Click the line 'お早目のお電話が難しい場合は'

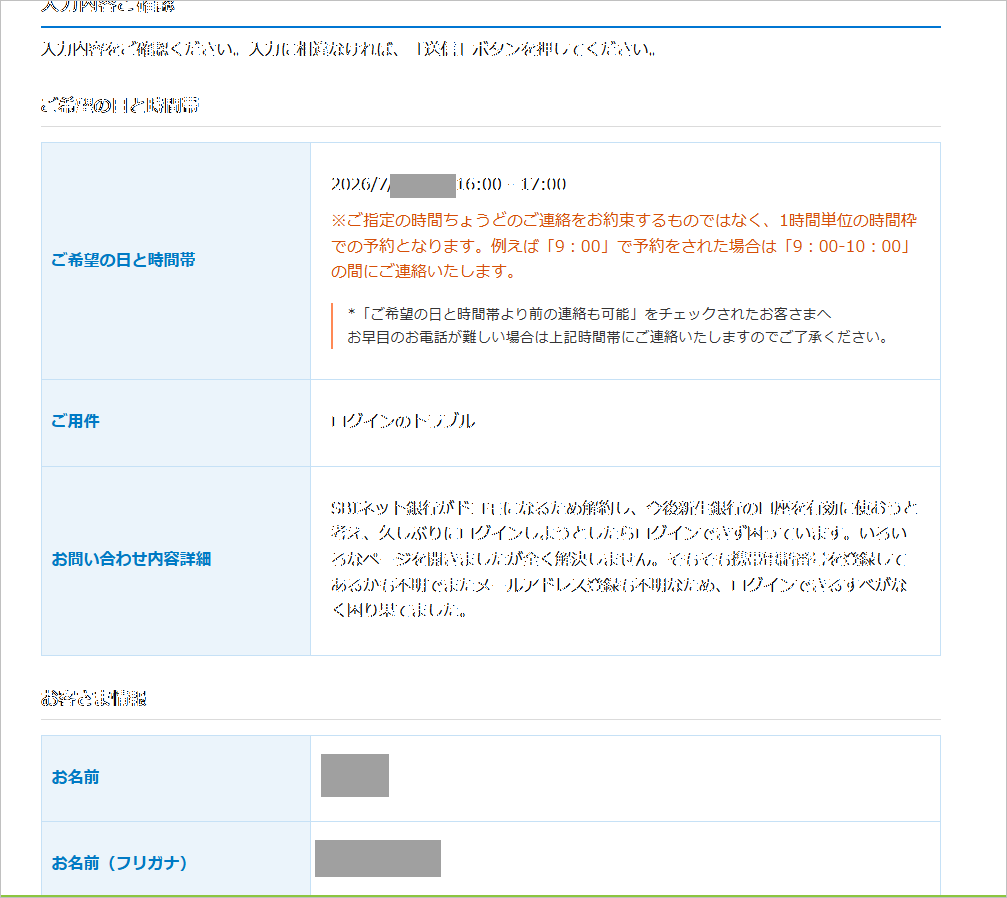click(x=617, y=337)
